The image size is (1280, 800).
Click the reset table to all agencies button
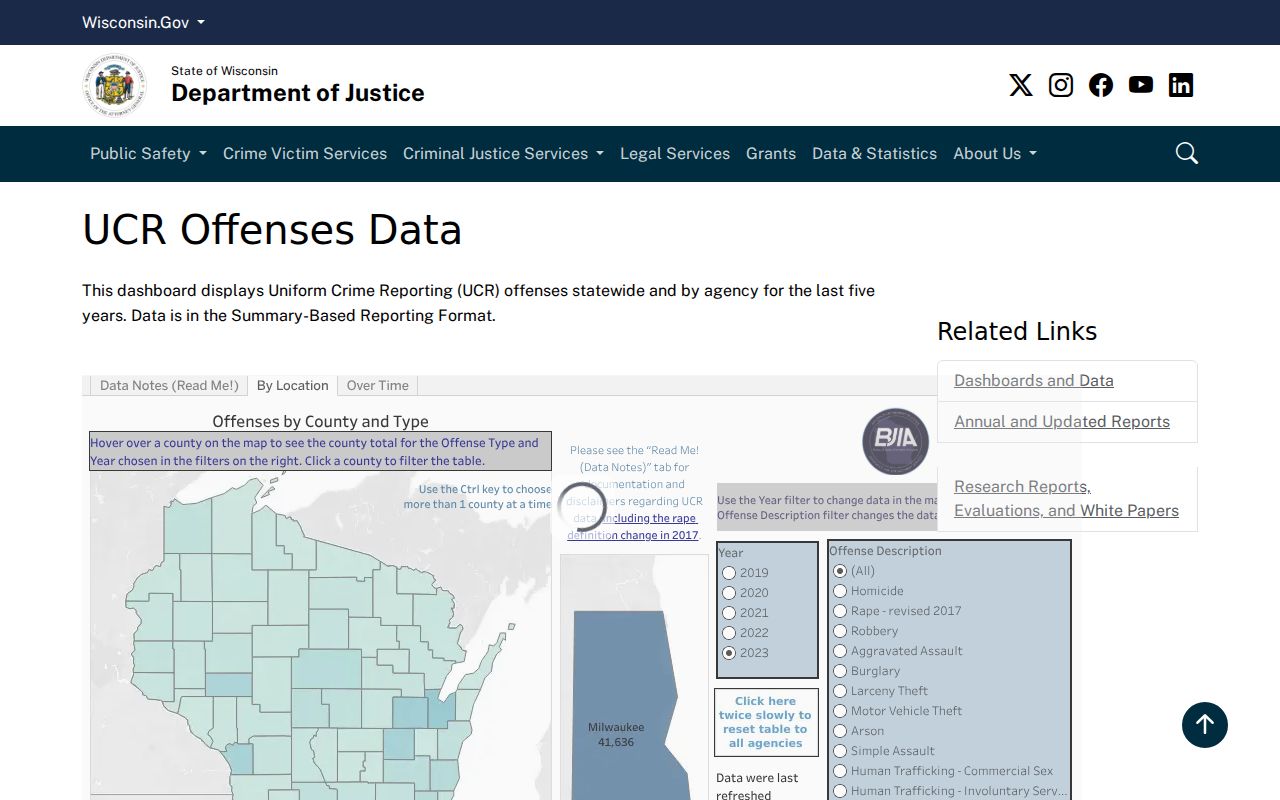pos(766,722)
